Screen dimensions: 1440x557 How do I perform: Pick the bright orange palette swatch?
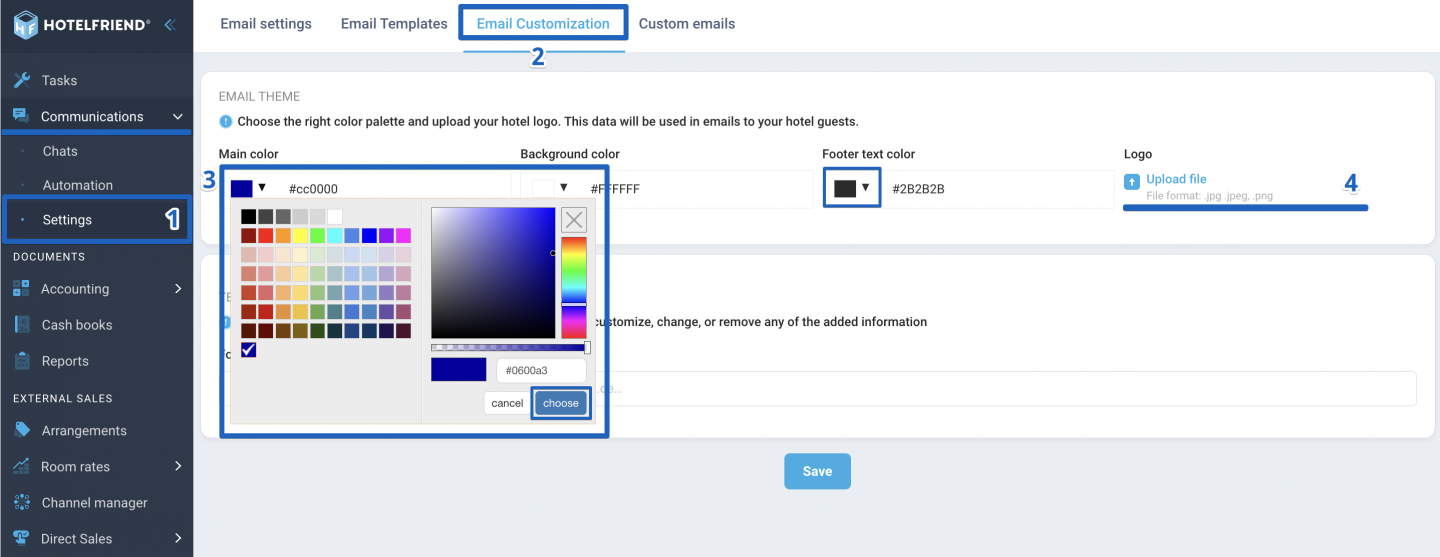click(x=283, y=235)
